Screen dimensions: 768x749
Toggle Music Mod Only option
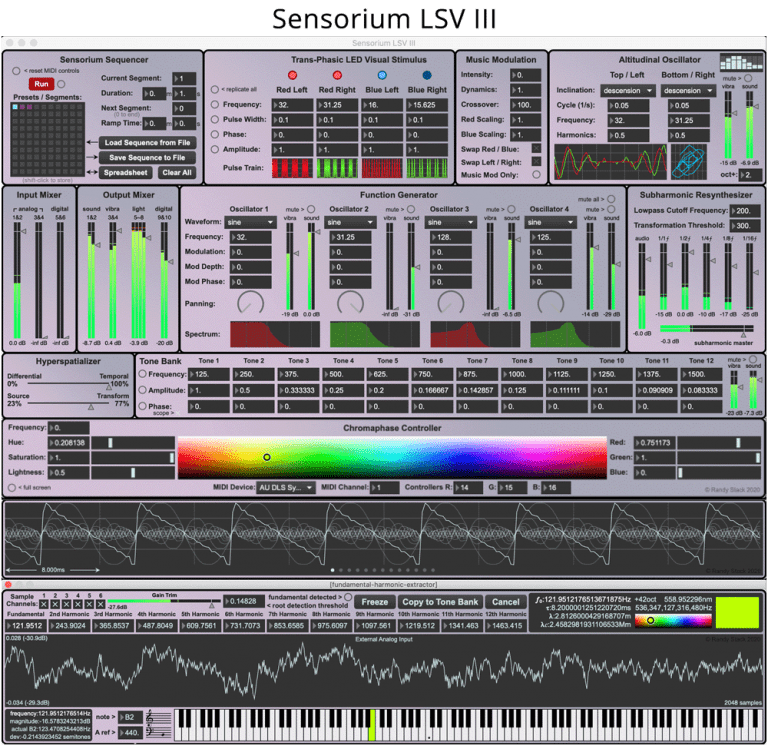pyautogui.click(x=537, y=175)
